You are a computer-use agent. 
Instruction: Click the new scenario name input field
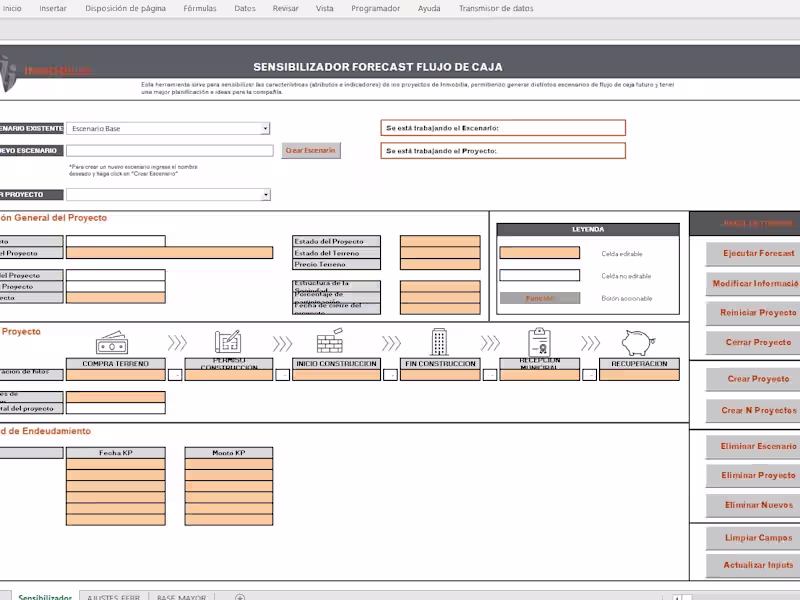coord(170,151)
